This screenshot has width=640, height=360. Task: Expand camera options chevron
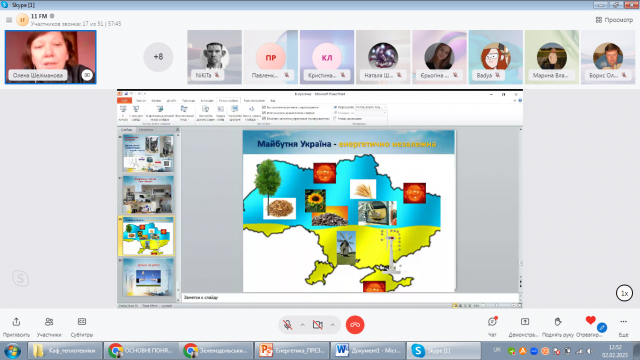click(333, 325)
